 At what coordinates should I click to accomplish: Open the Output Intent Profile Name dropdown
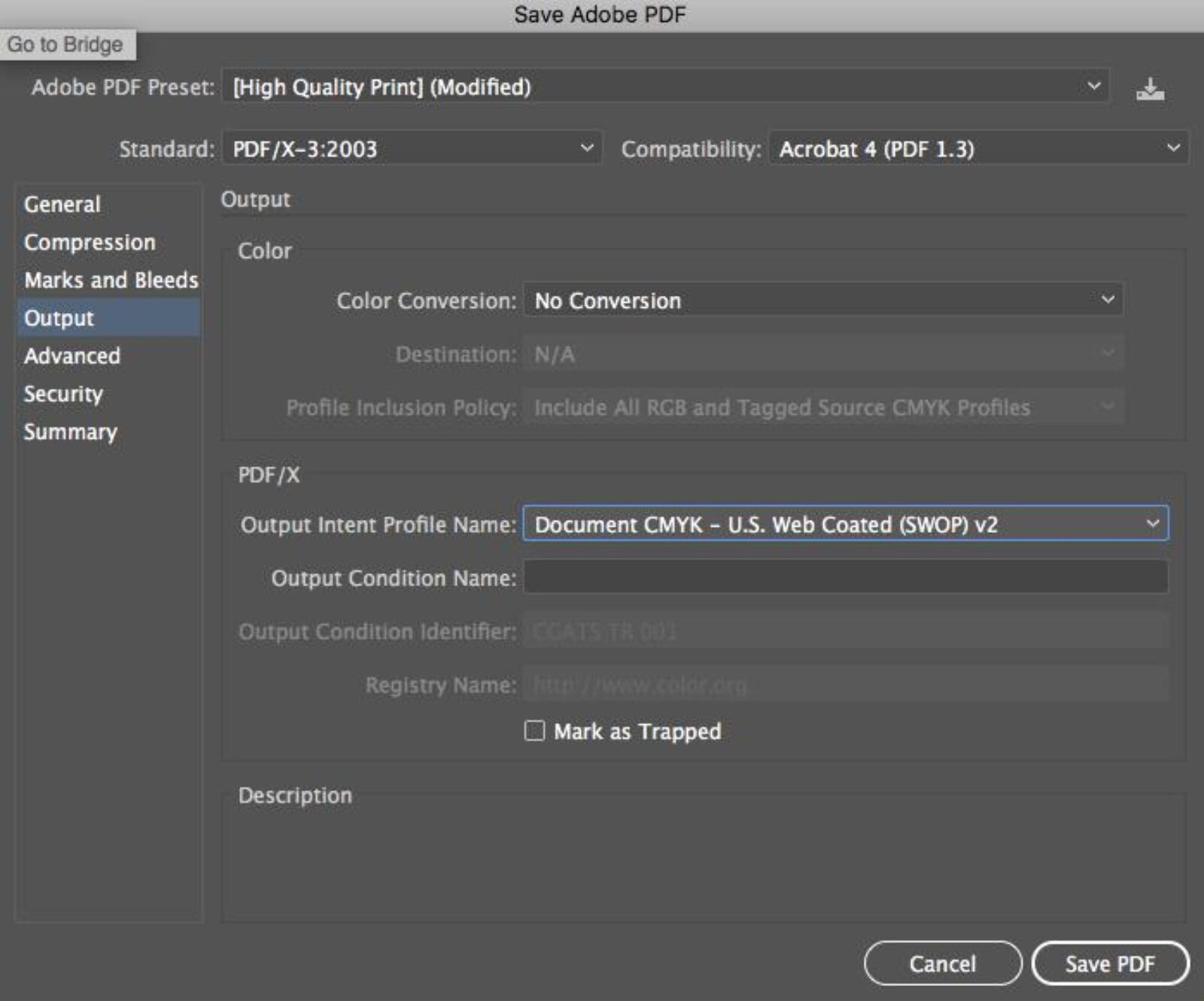click(x=846, y=524)
